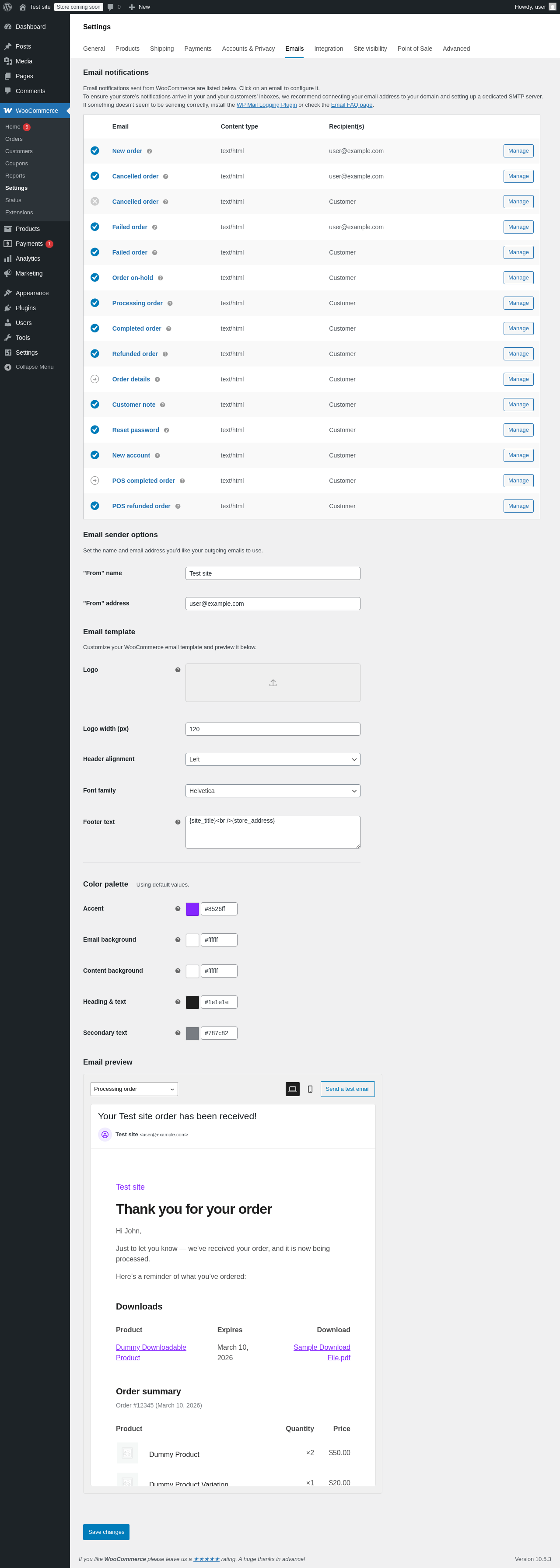Screen dimensions: 560x1568
Task: Click help icon beside Footer text label
Action: pyautogui.click(x=178, y=822)
